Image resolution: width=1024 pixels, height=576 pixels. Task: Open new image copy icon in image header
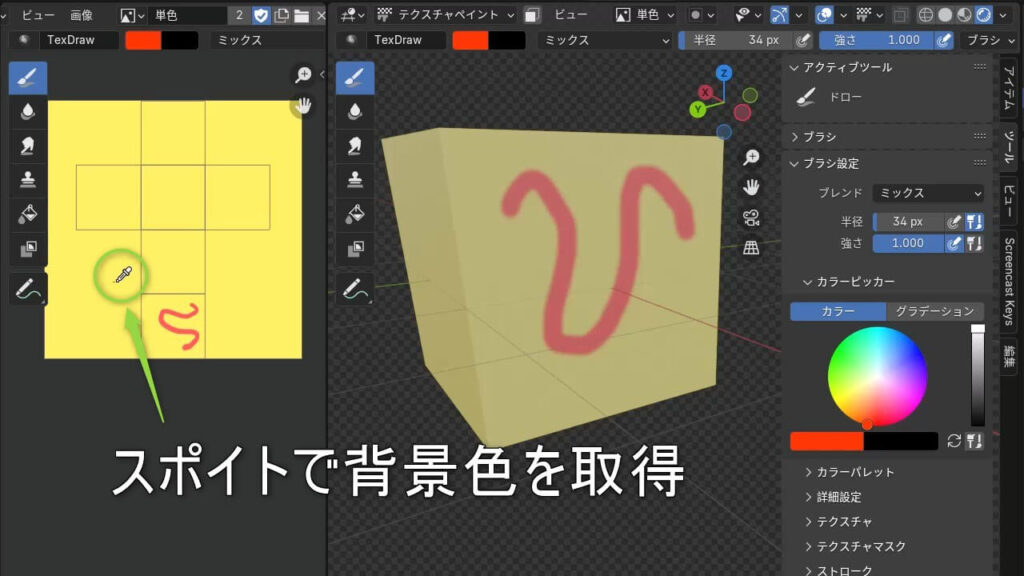click(281, 15)
